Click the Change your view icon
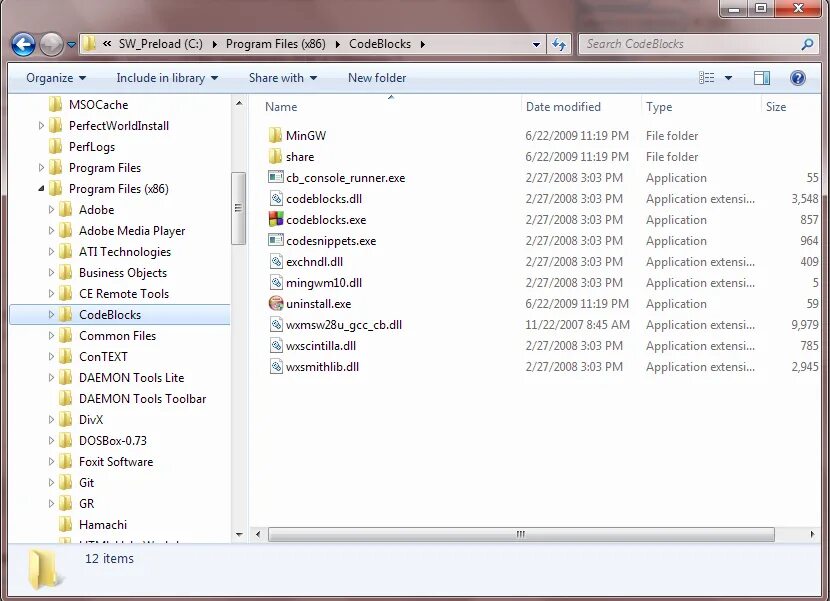Viewport: 830px width, 601px height. [707, 78]
